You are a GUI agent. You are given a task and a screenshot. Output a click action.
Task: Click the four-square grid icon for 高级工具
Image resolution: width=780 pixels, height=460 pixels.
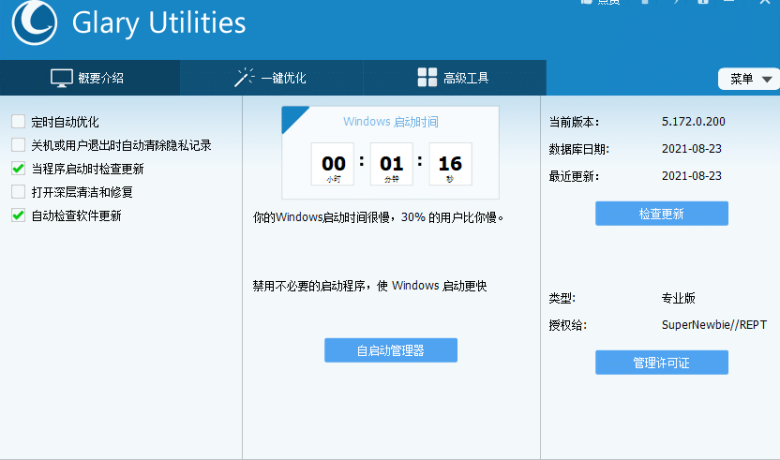427,78
